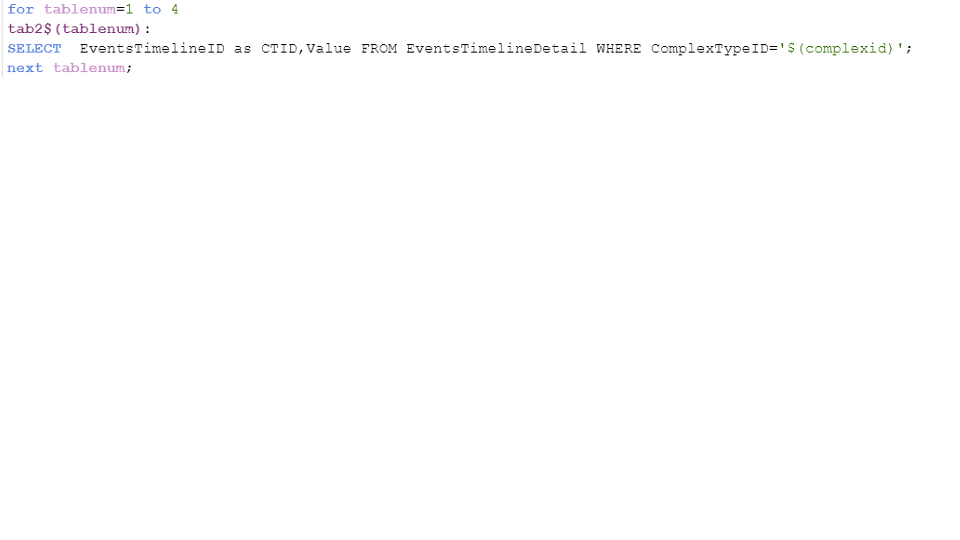Click the 'CTID' alias name

coord(279,48)
